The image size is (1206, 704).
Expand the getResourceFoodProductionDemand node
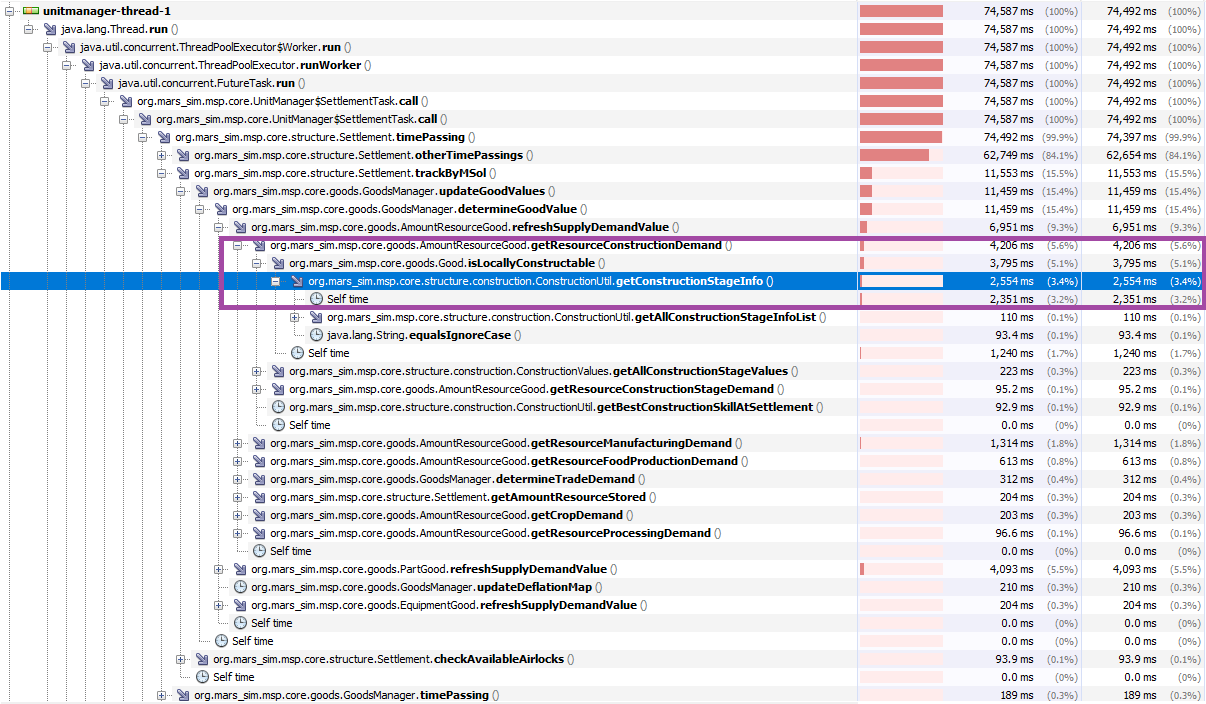point(237,461)
